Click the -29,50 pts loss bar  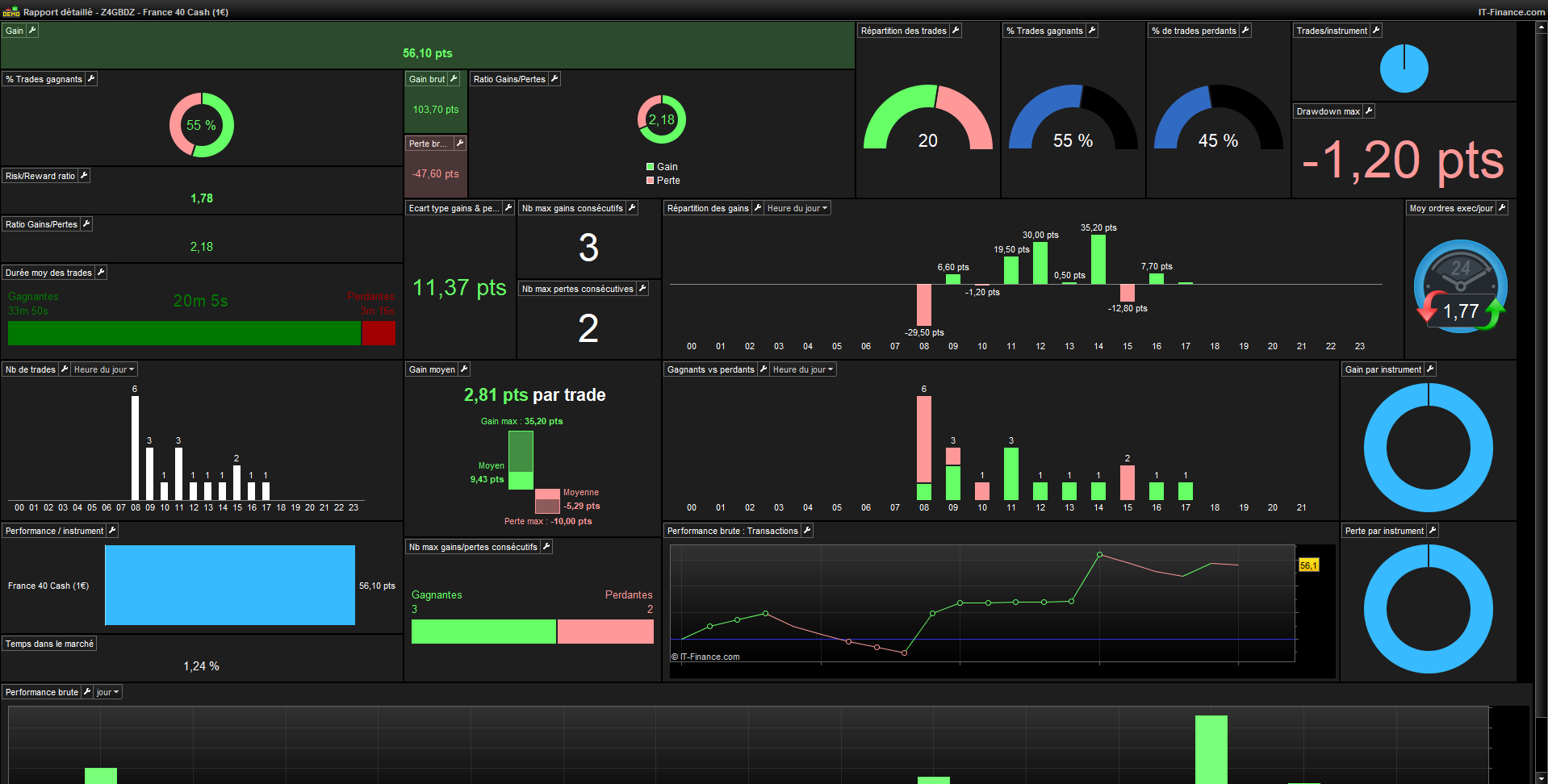point(924,305)
